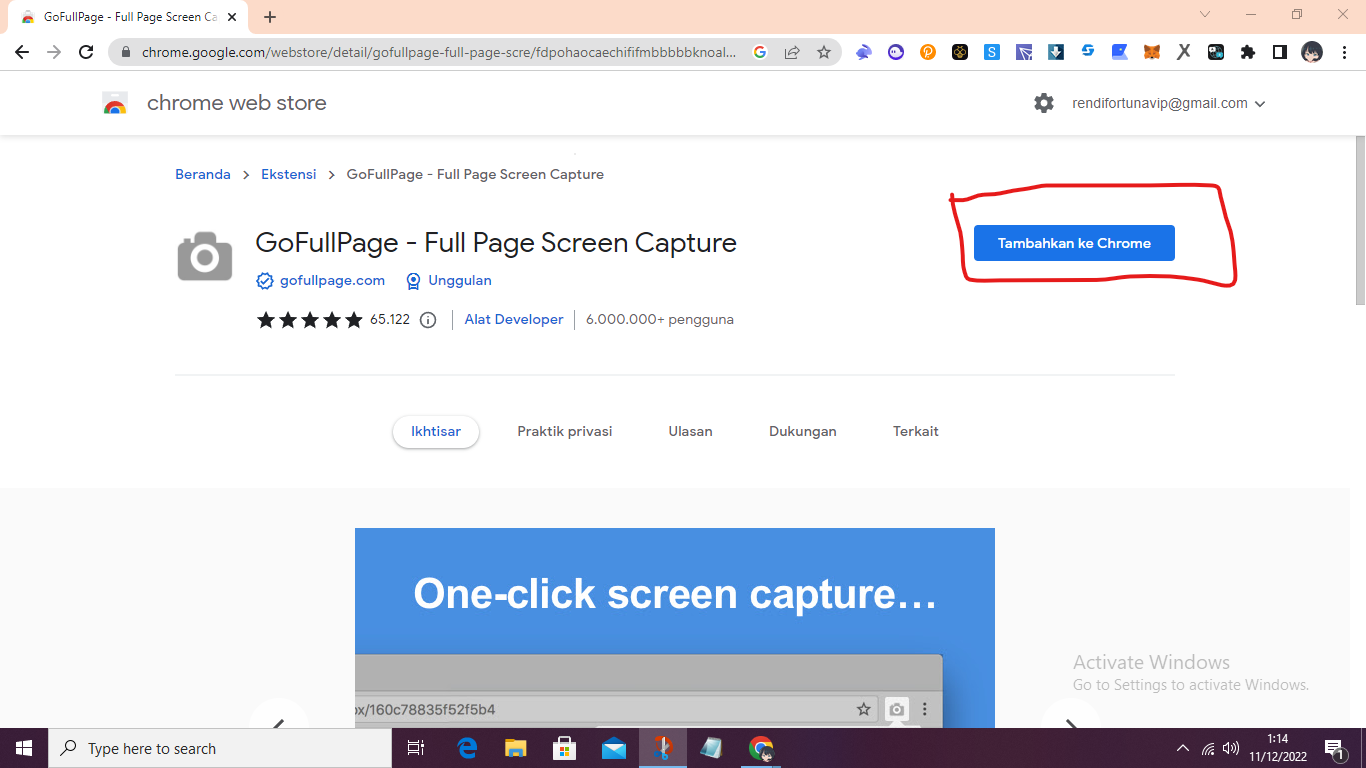
Task: Open the blue swirl S extension
Action: [x=1088, y=52]
